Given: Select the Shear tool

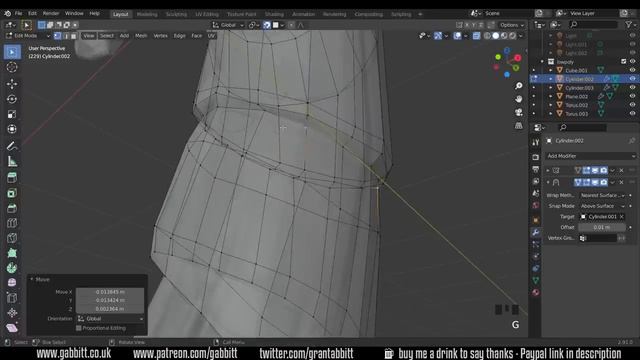Looking at the screenshot, I should [x=12, y=328].
